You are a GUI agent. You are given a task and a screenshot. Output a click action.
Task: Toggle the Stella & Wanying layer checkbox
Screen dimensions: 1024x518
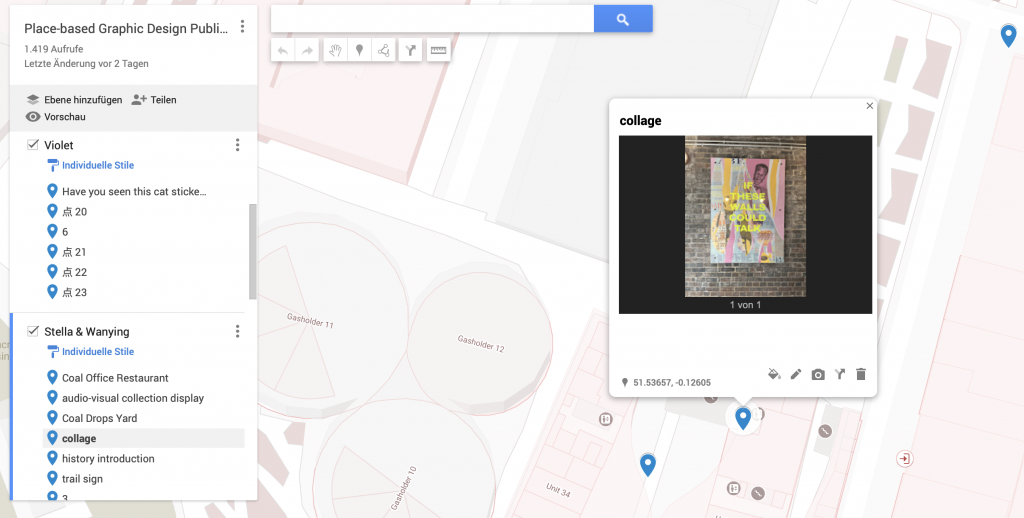click(x=33, y=331)
